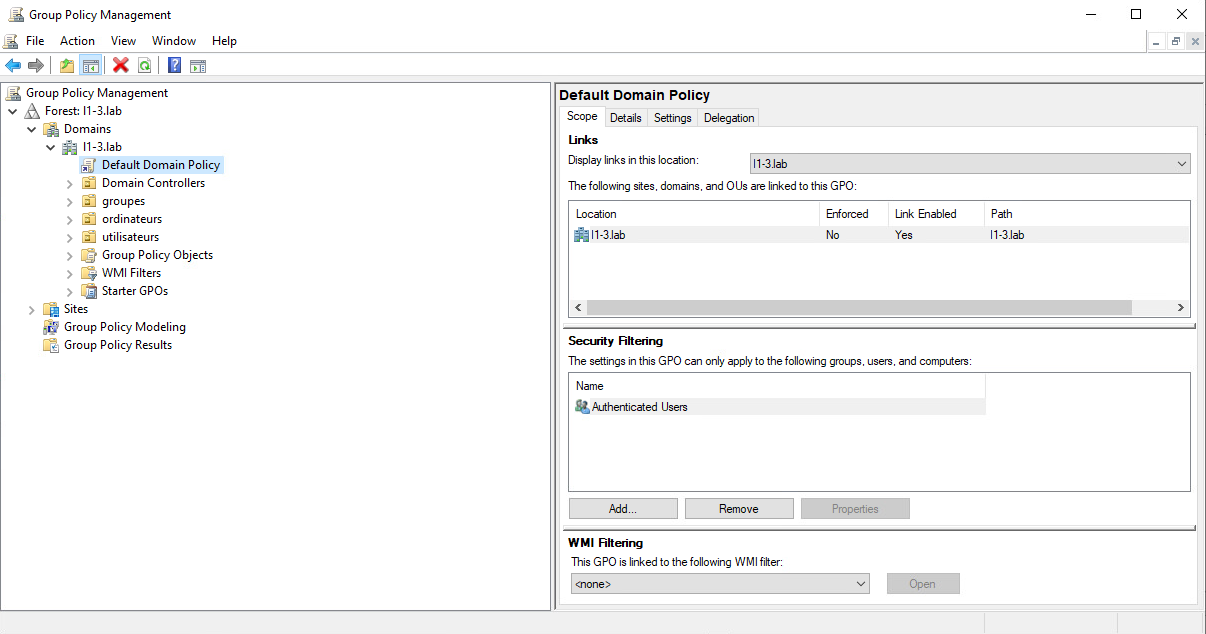1206x634 pixels.
Task: Expand the Sites node
Action: coord(31,310)
